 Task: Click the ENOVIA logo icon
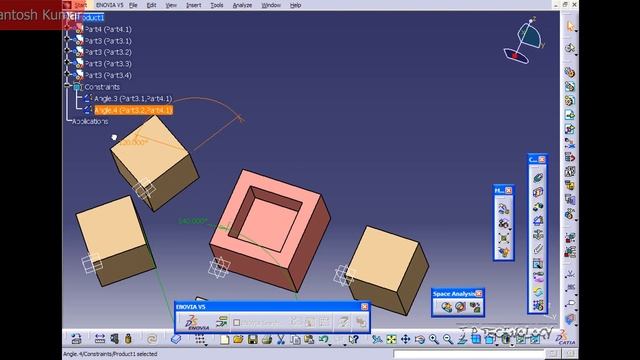point(197,322)
